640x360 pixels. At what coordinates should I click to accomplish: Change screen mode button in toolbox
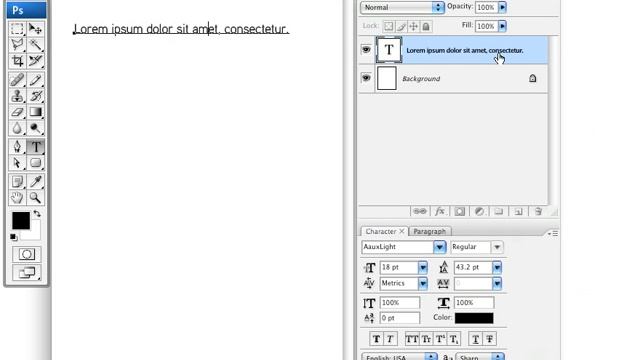[x=27, y=273]
